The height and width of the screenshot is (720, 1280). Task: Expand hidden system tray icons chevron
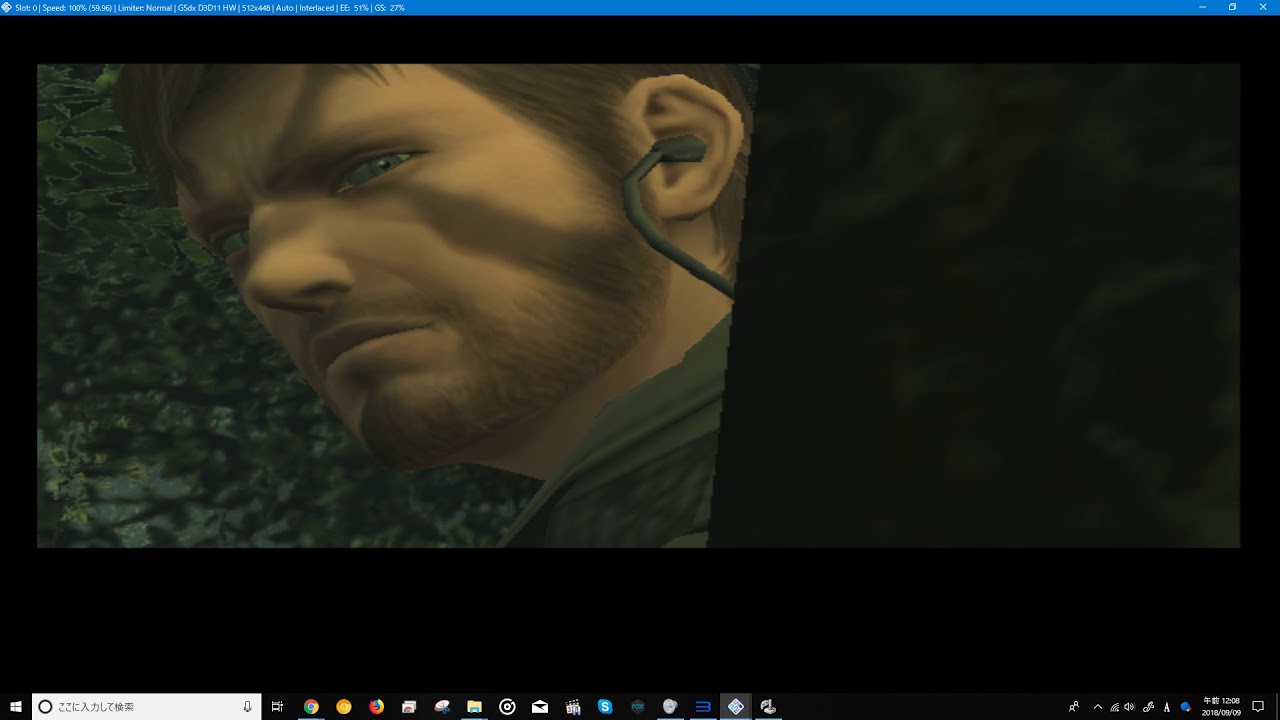(1098, 707)
